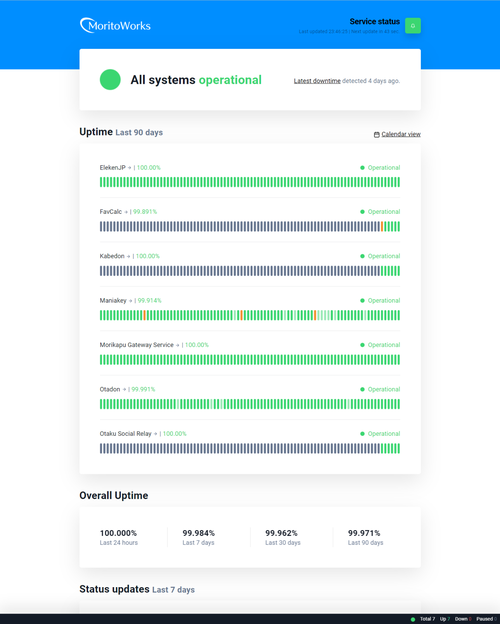
Task: Click arrow beside Otaku Social Relay
Action: 155,434
